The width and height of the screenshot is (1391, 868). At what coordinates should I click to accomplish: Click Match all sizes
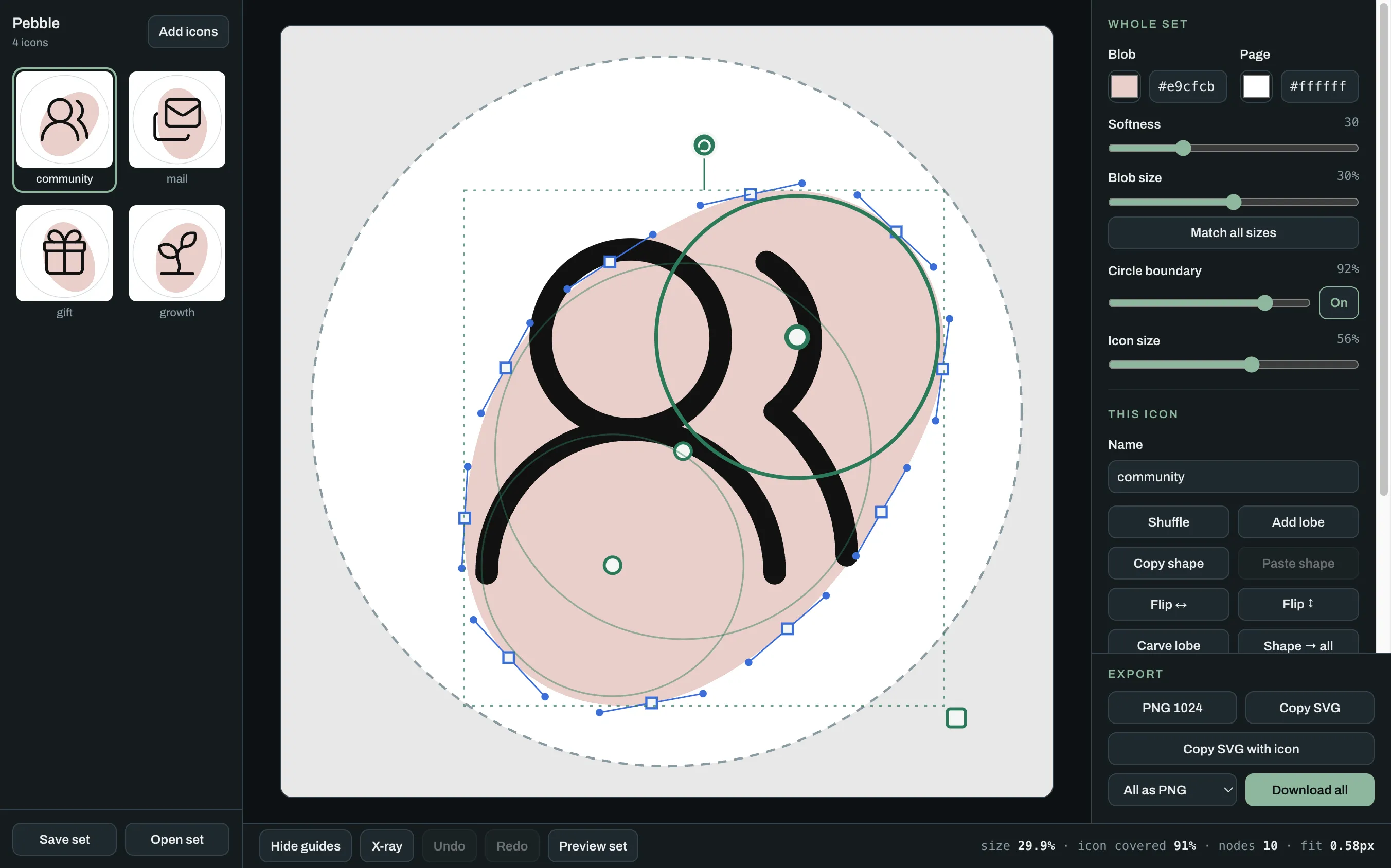point(1233,232)
